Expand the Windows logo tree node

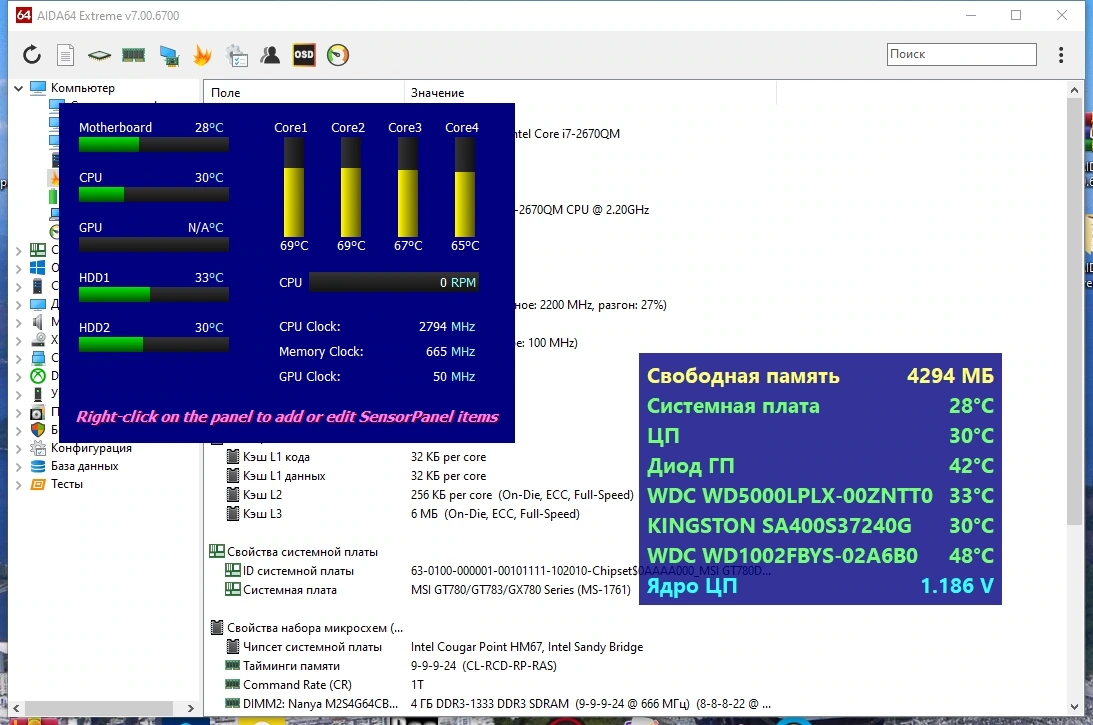click(x=19, y=268)
